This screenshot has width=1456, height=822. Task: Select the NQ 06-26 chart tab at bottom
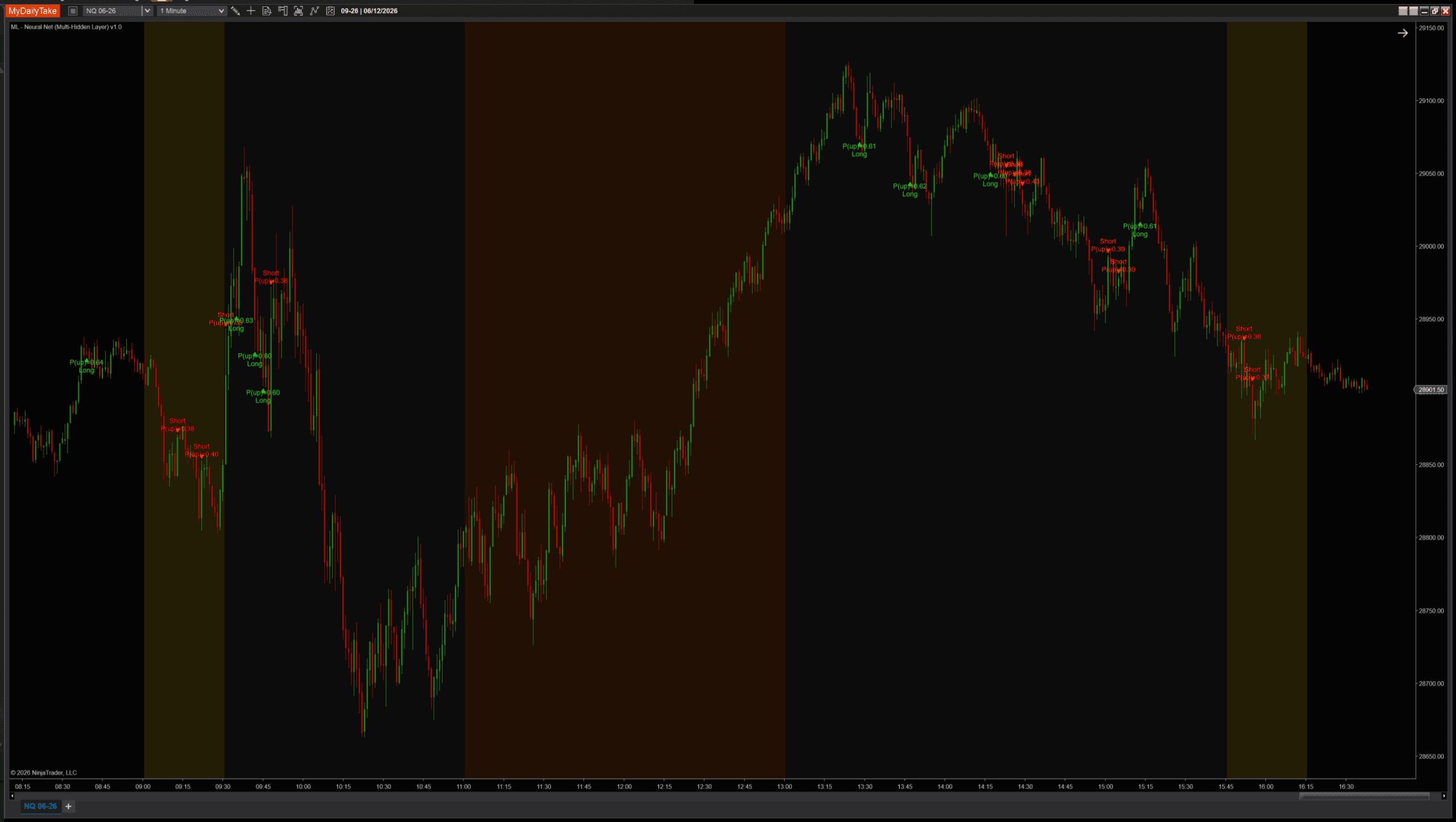point(40,806)
